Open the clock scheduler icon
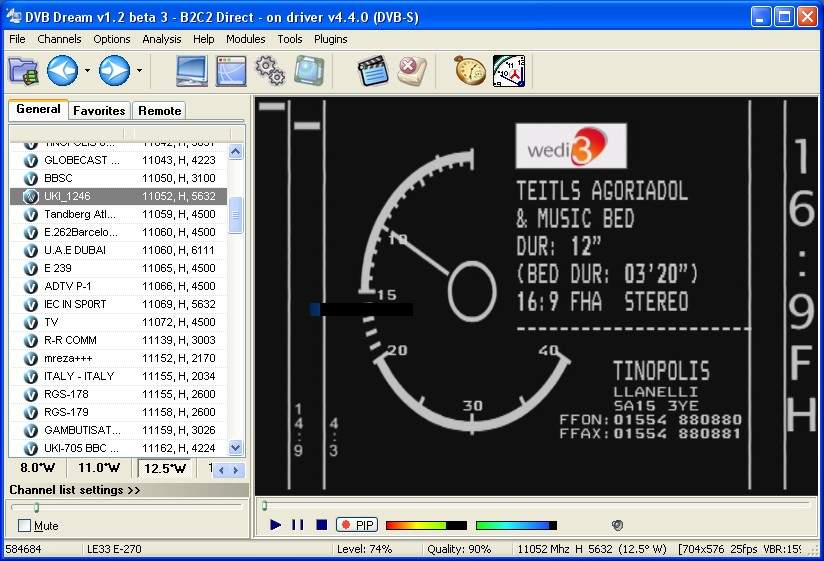824x561 pixels. (x=508, y=71)
